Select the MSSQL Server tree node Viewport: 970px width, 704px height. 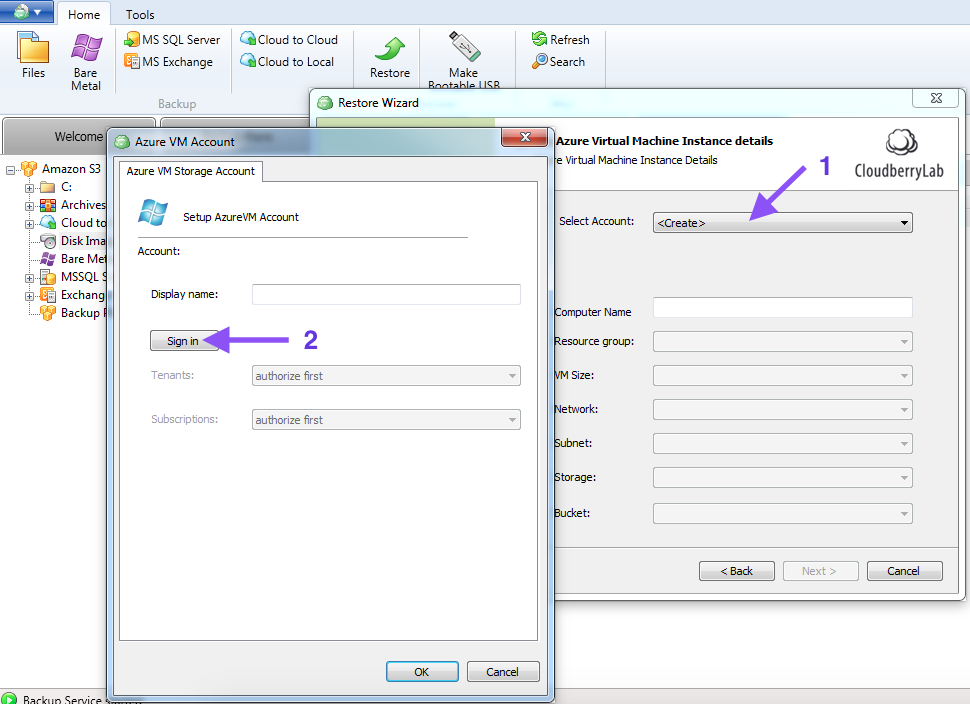[x=73, y=277]
